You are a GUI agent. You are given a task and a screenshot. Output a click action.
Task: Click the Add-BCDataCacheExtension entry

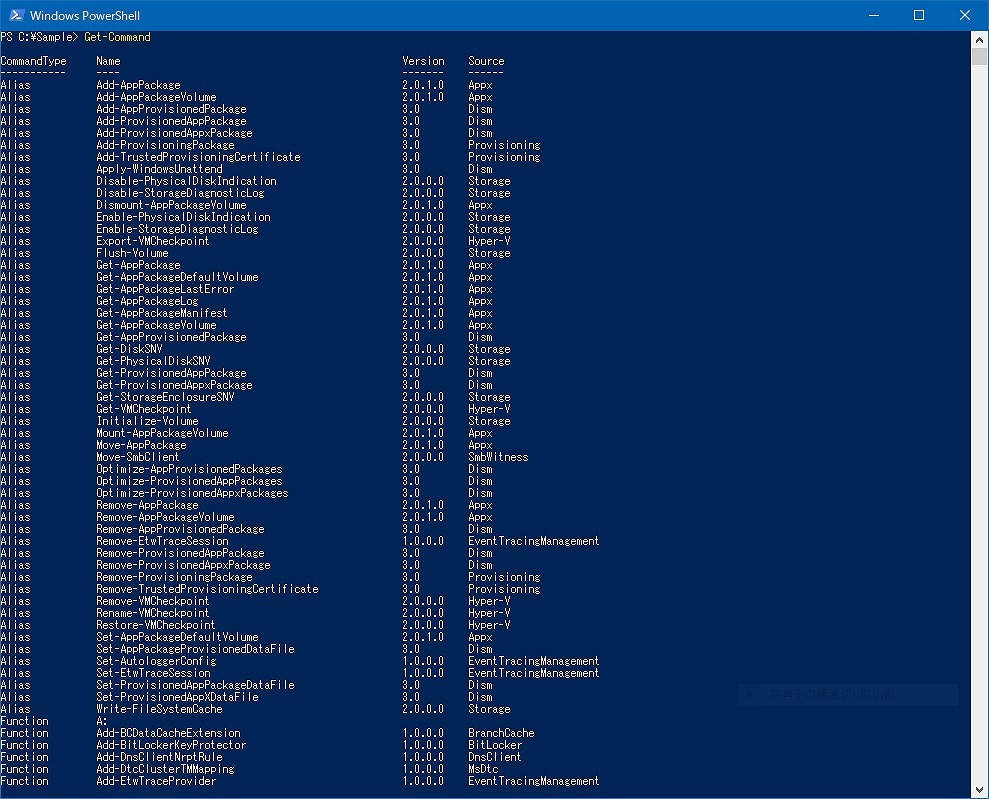[x=168, y=733]
